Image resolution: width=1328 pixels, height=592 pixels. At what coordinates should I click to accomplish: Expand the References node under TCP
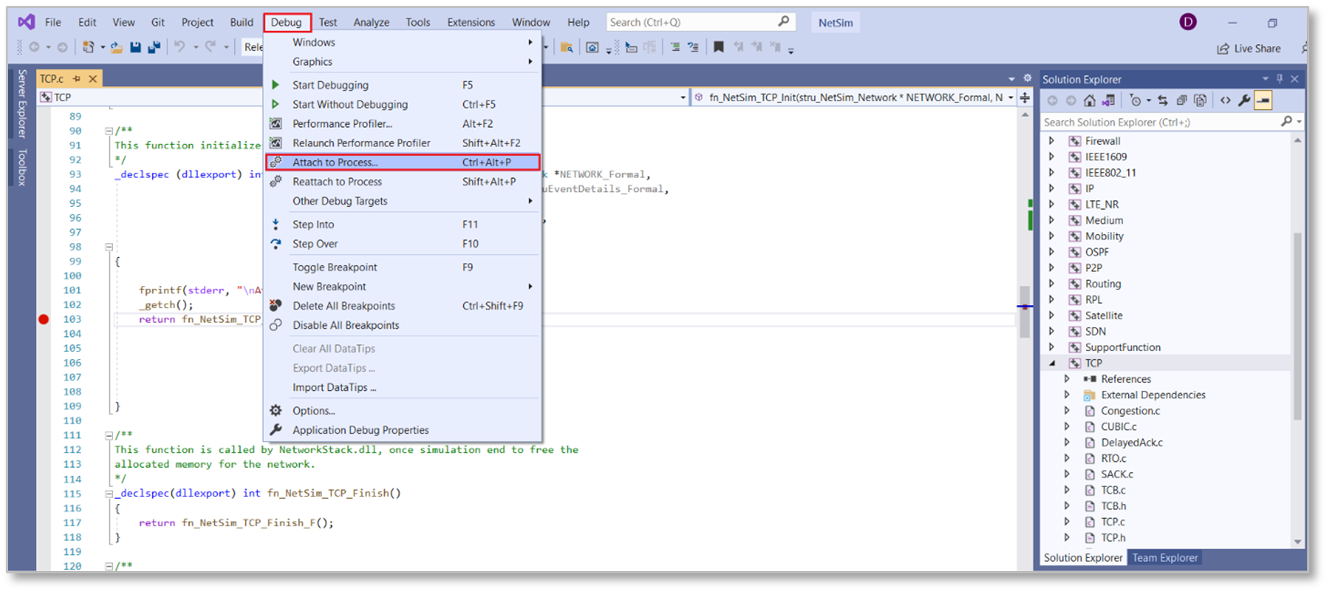click(x=1067, y=379)
